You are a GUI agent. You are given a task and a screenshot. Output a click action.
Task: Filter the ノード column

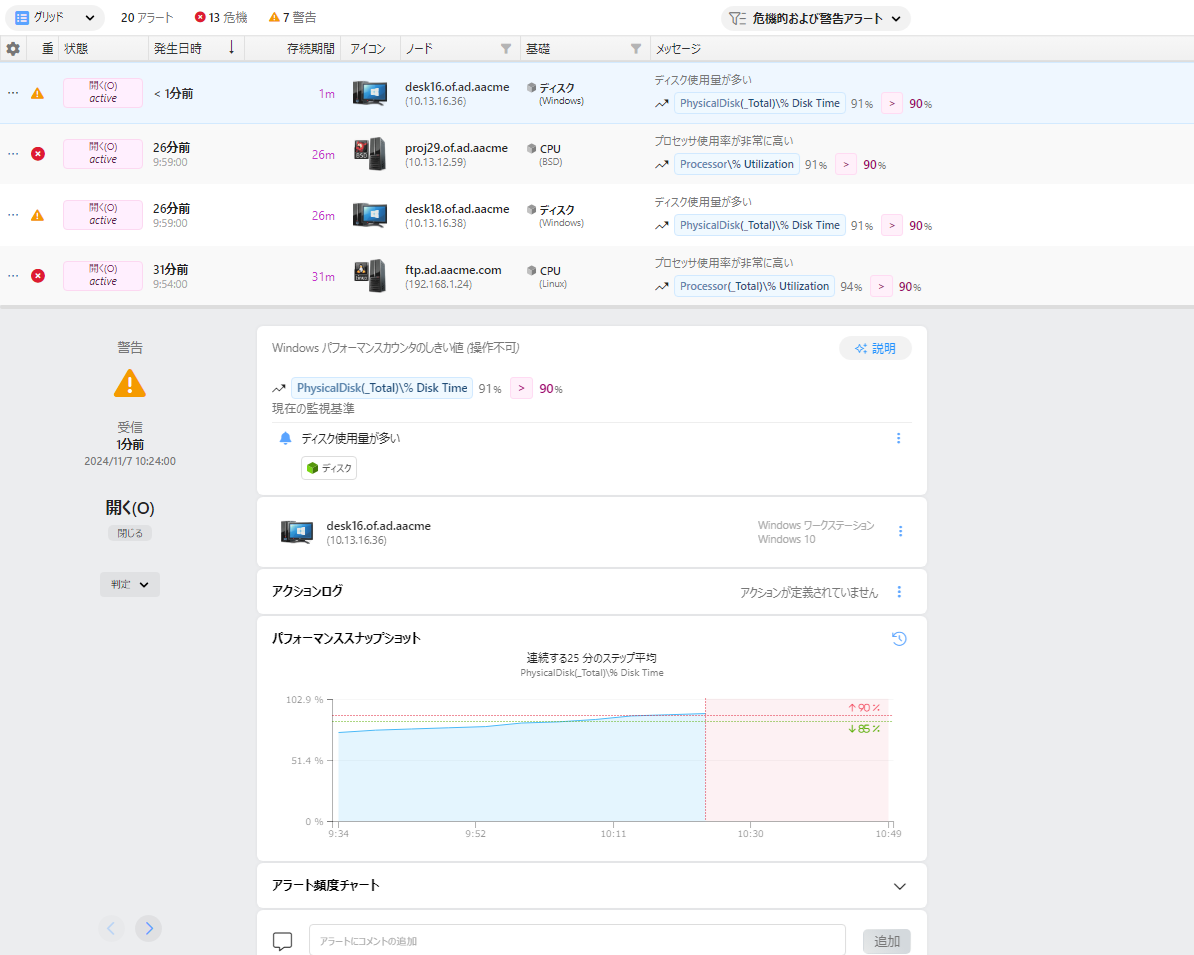pos(506,49)
